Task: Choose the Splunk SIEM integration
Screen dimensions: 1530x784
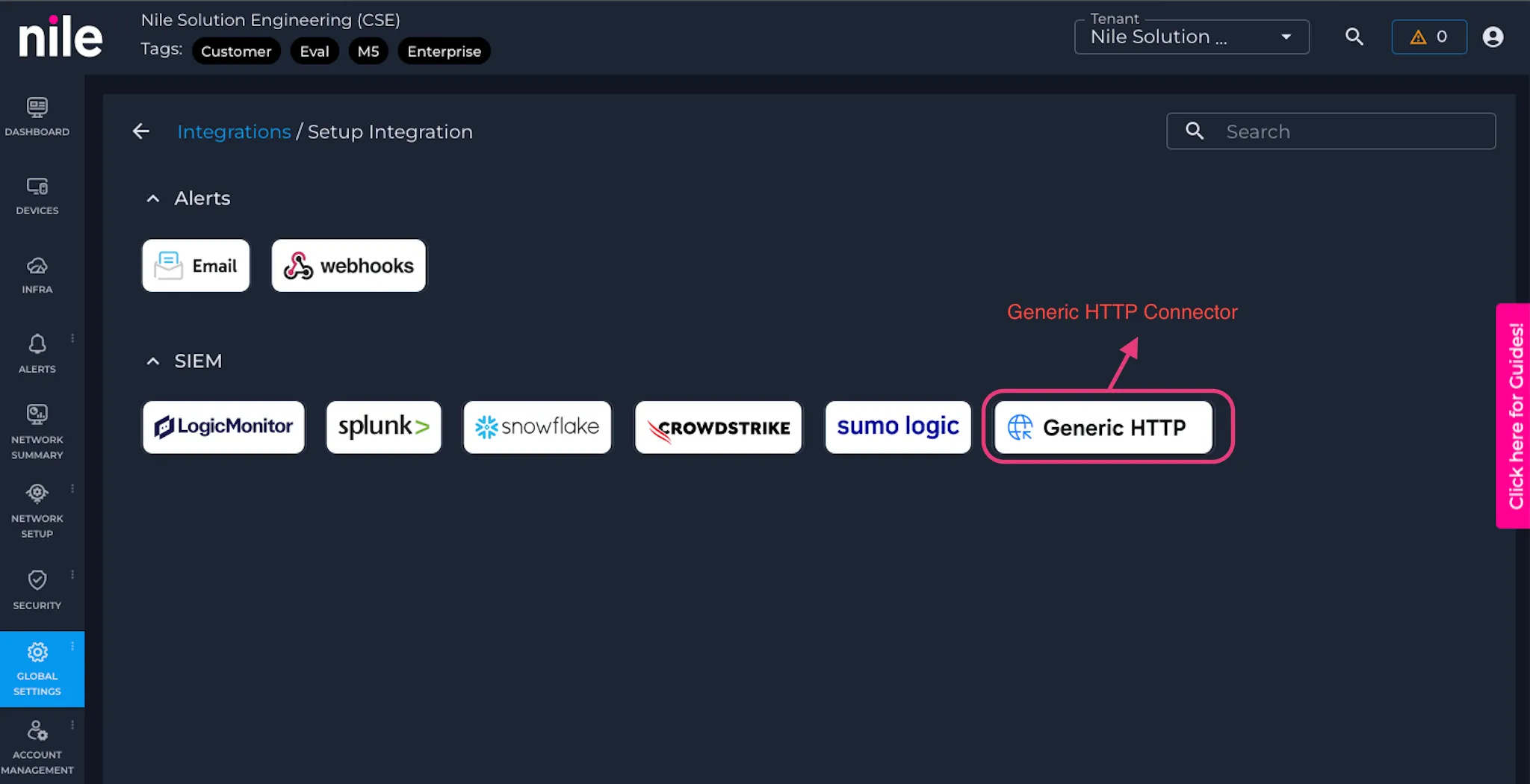Action: [383, 427]
